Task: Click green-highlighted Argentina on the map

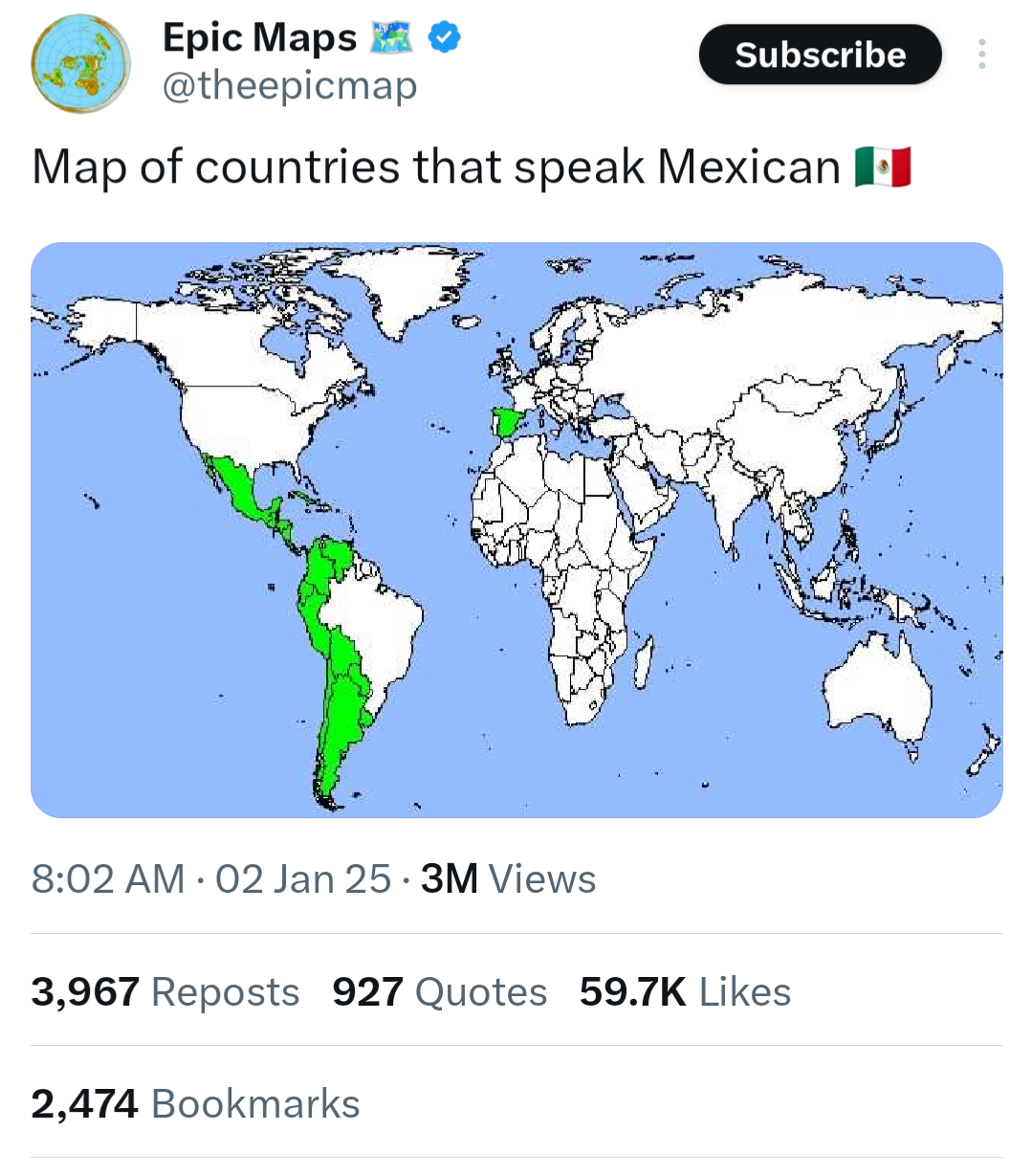Action: coord(341,718)
